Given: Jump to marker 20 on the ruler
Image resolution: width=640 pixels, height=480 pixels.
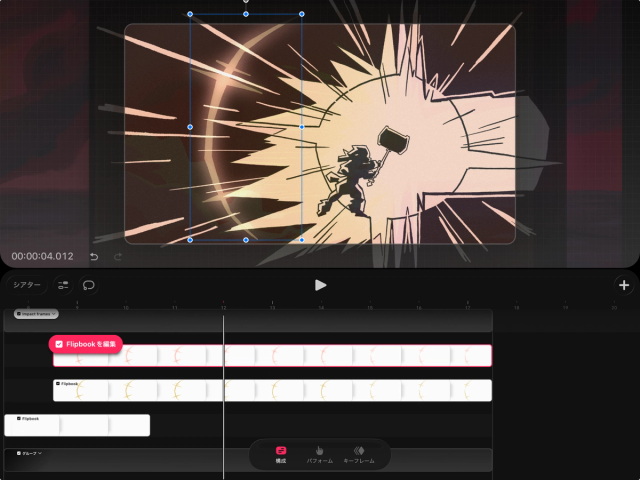Looking at the screenshot, I should [x=614, y=306].
